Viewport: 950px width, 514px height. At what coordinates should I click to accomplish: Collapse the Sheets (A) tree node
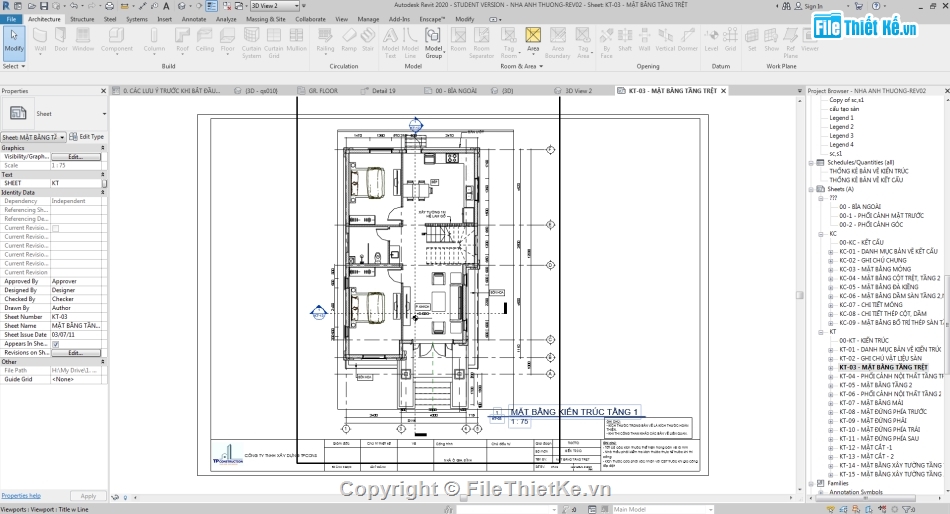click(811, 189)
